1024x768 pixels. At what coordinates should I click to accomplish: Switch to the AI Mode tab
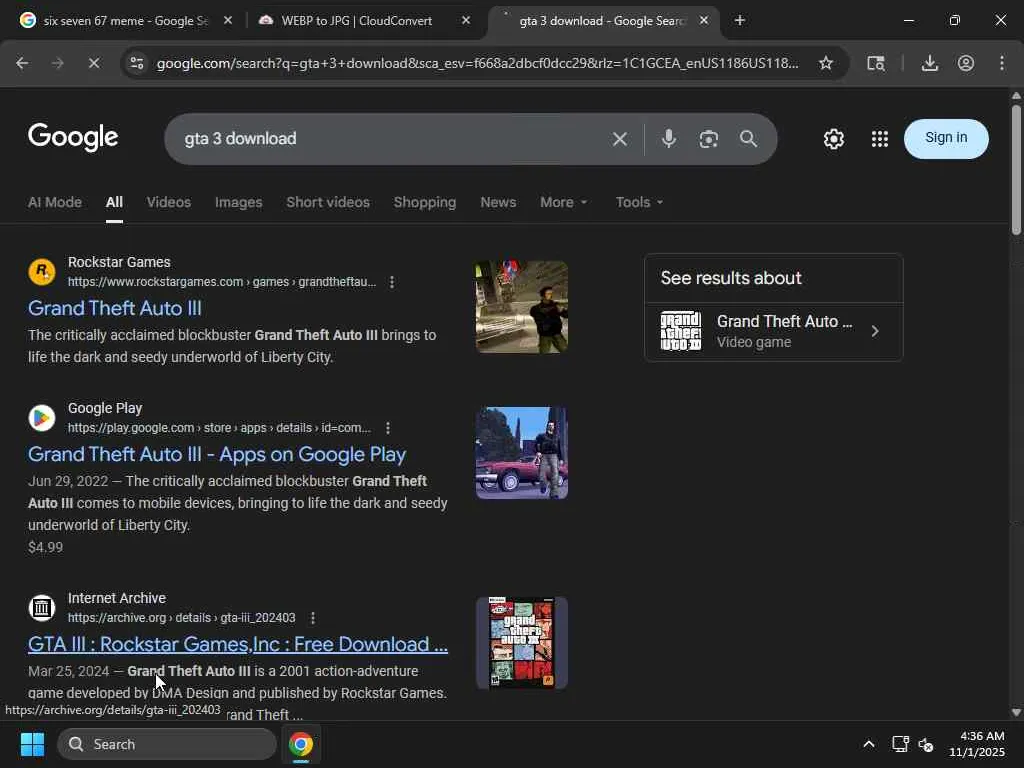point(55,202)
